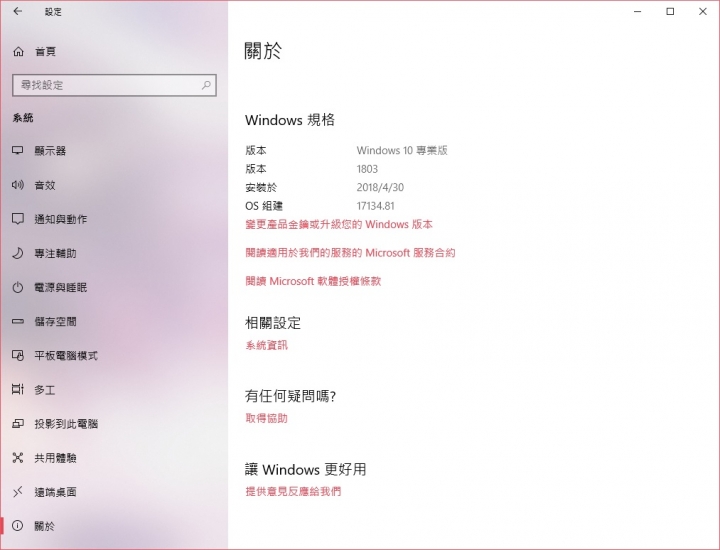Click the search magnifier icon
This screenshot has height=550, width=720.
pos(206,85)
